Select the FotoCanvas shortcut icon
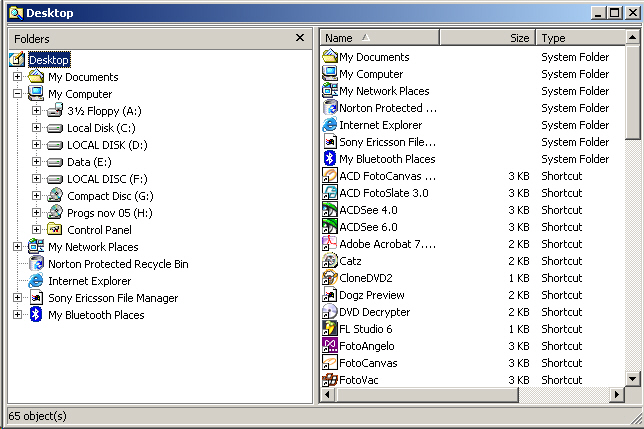644x429 pixels. click(330, 363)
